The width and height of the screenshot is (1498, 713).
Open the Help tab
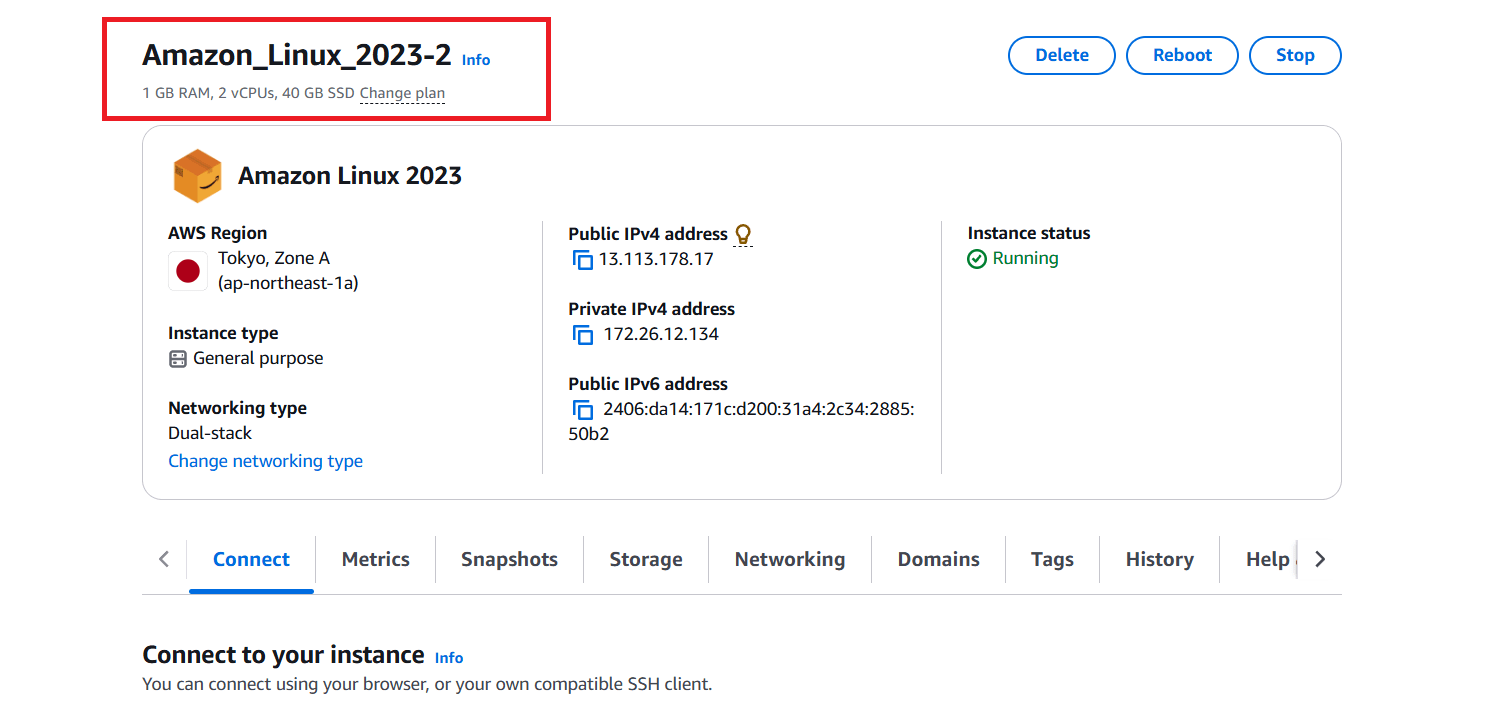pos(1267,560)
